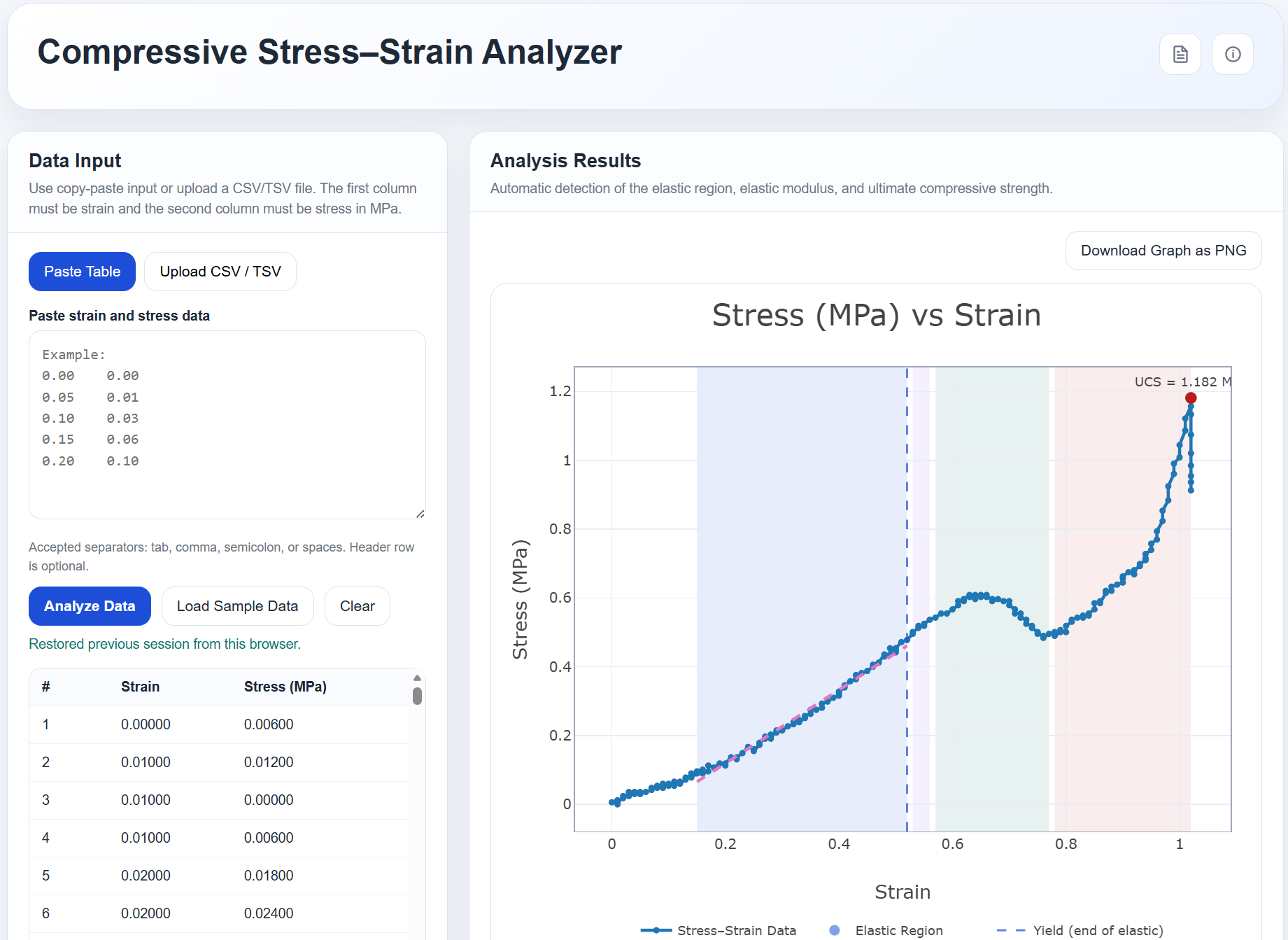The height and width of the screenshot is (940, 1288).
Task: Clear the entered data
Action: pos(357,606)
